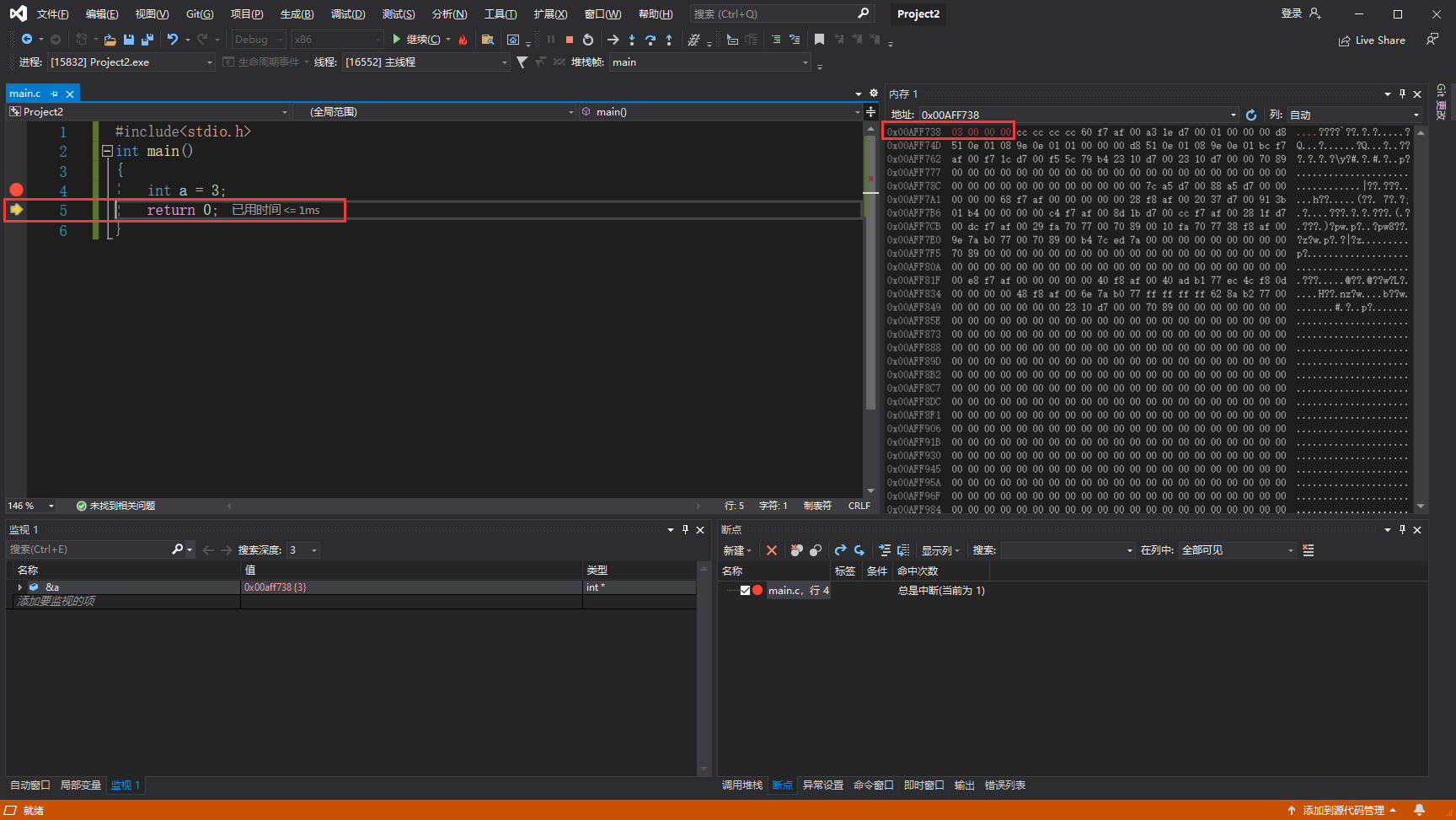Disable the main.c 行4 breakpoint checkbox
Viewport: 1456px width, 820px height.
[745, 590]
